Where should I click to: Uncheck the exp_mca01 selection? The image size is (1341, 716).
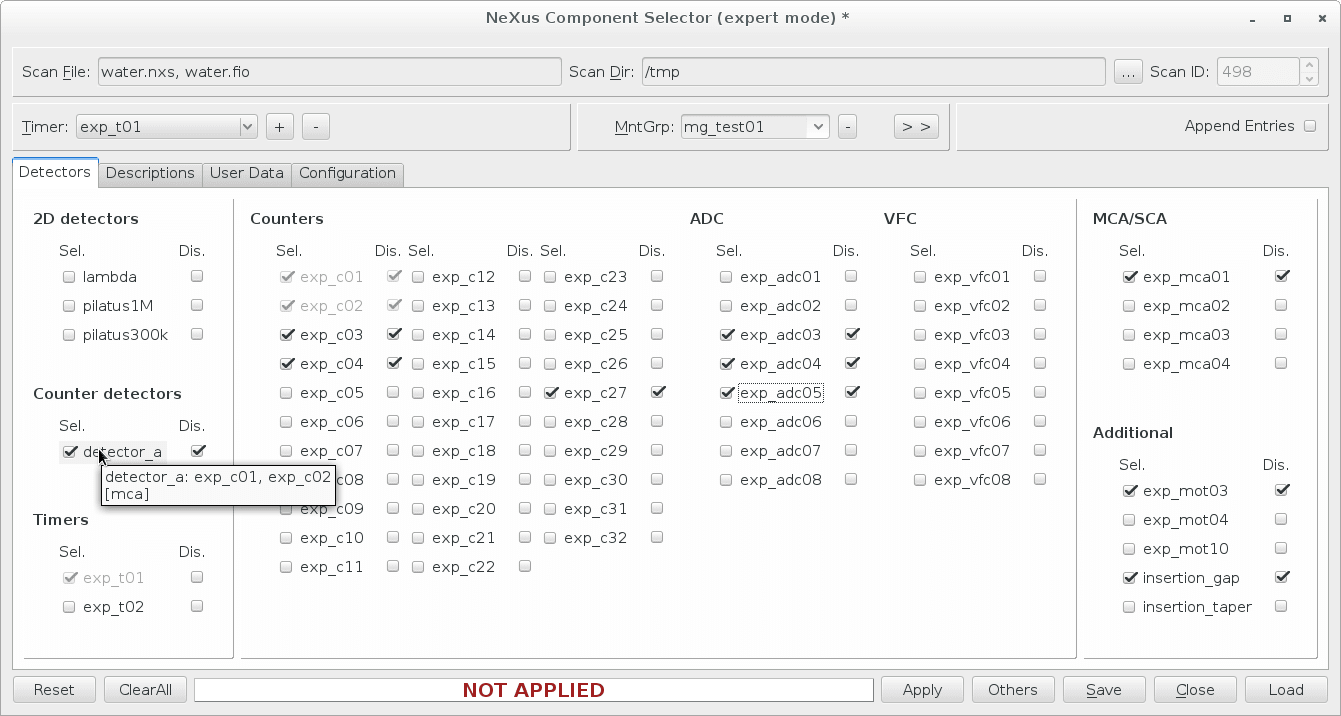click(x=1130, y=277)
